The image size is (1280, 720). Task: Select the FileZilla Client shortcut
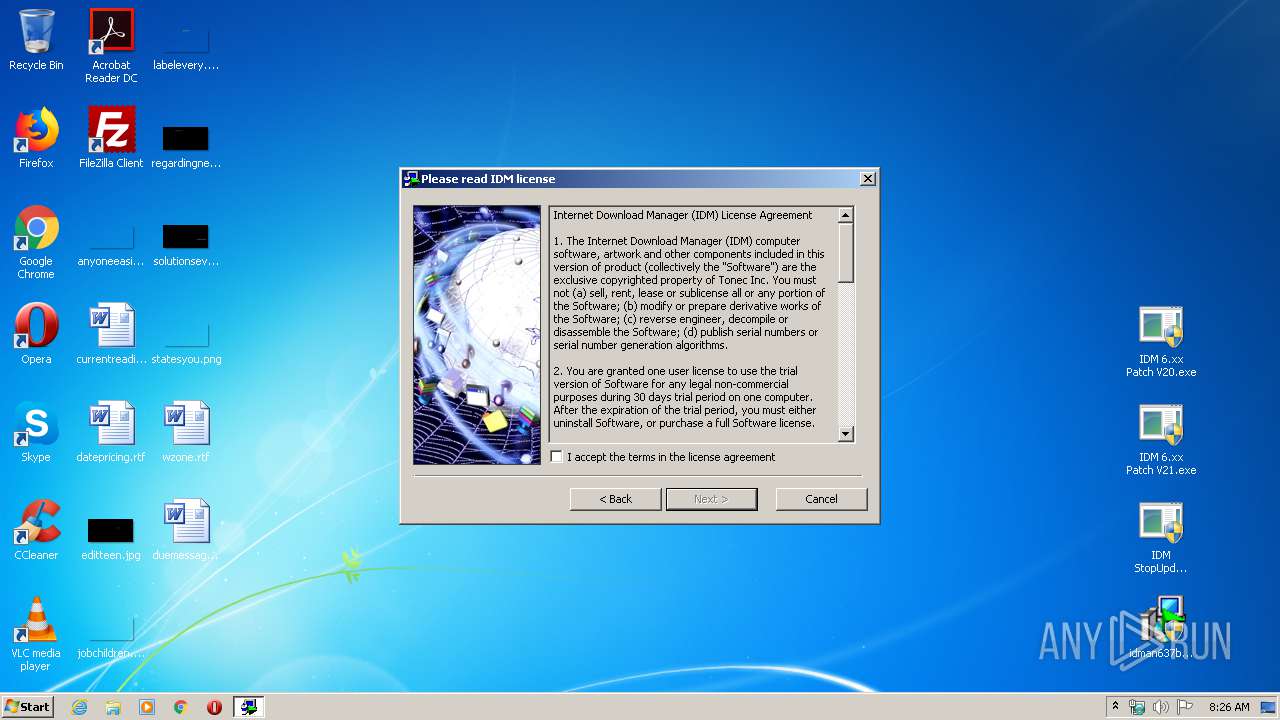coord(111,138)
